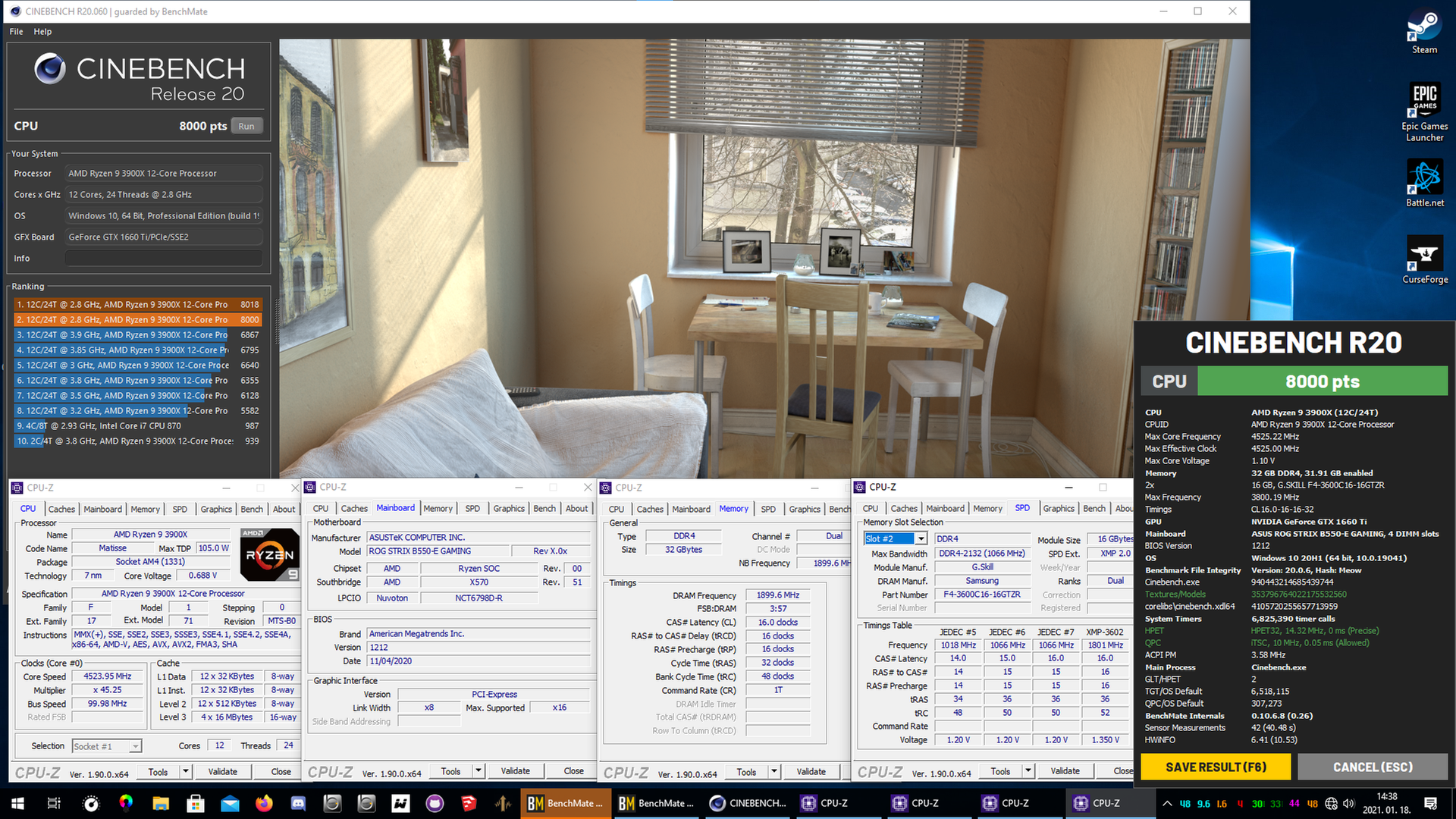The width and height of the screenshot is (1456, 819).
Task: Open the Cinebench Help menu
Action: coord(42,32)
